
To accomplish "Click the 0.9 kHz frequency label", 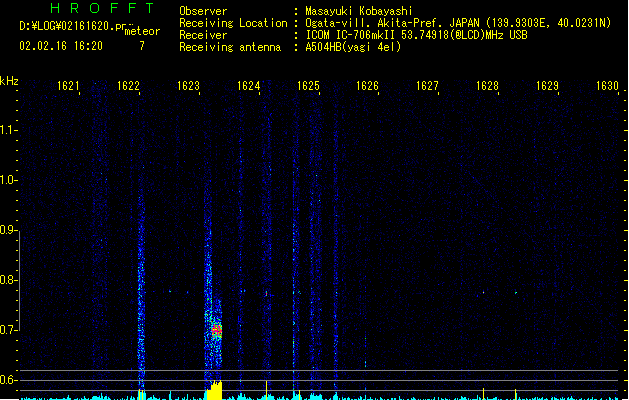I will [8, 230].
